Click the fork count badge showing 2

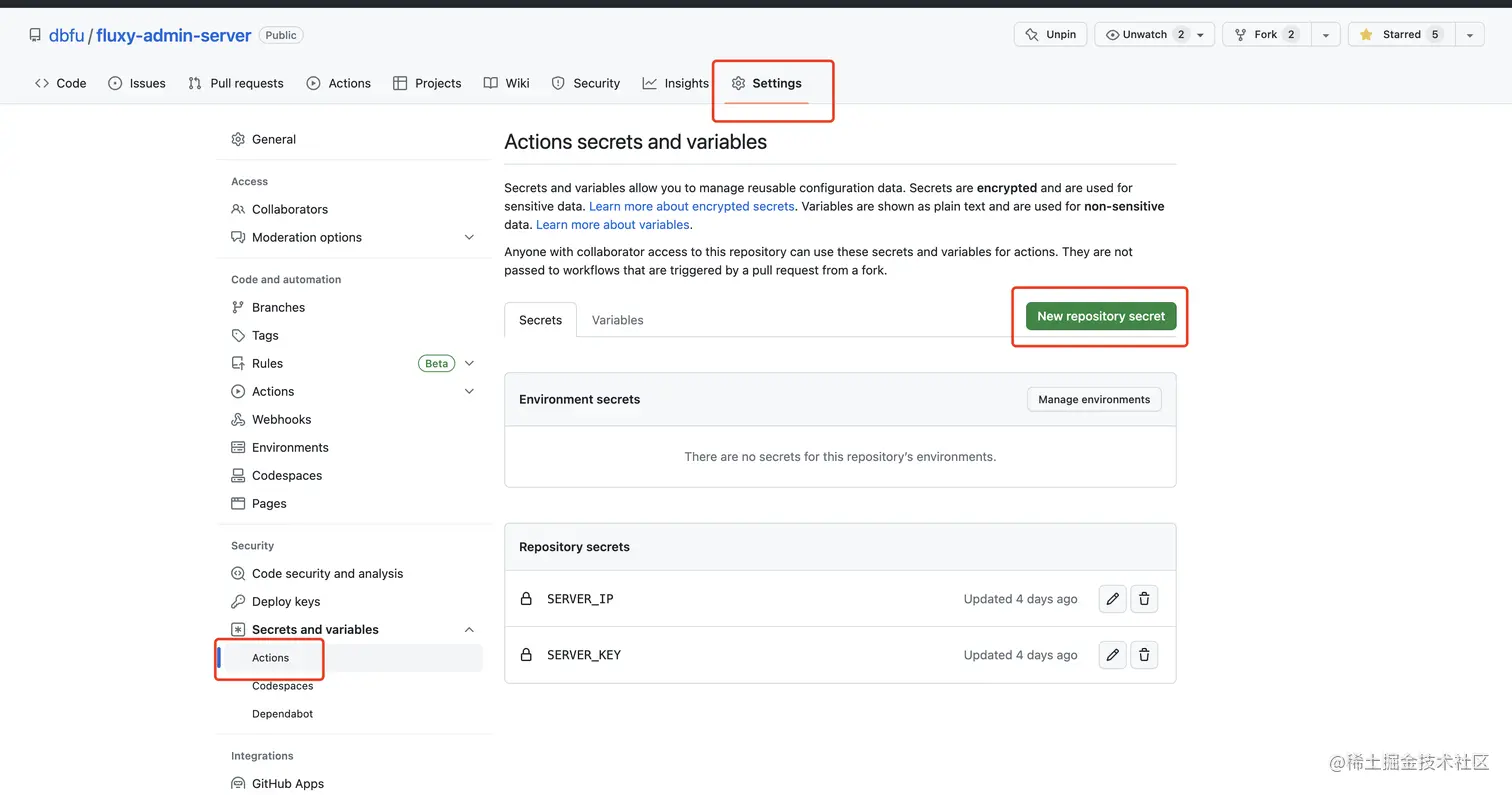click(x=1291, y=34)
